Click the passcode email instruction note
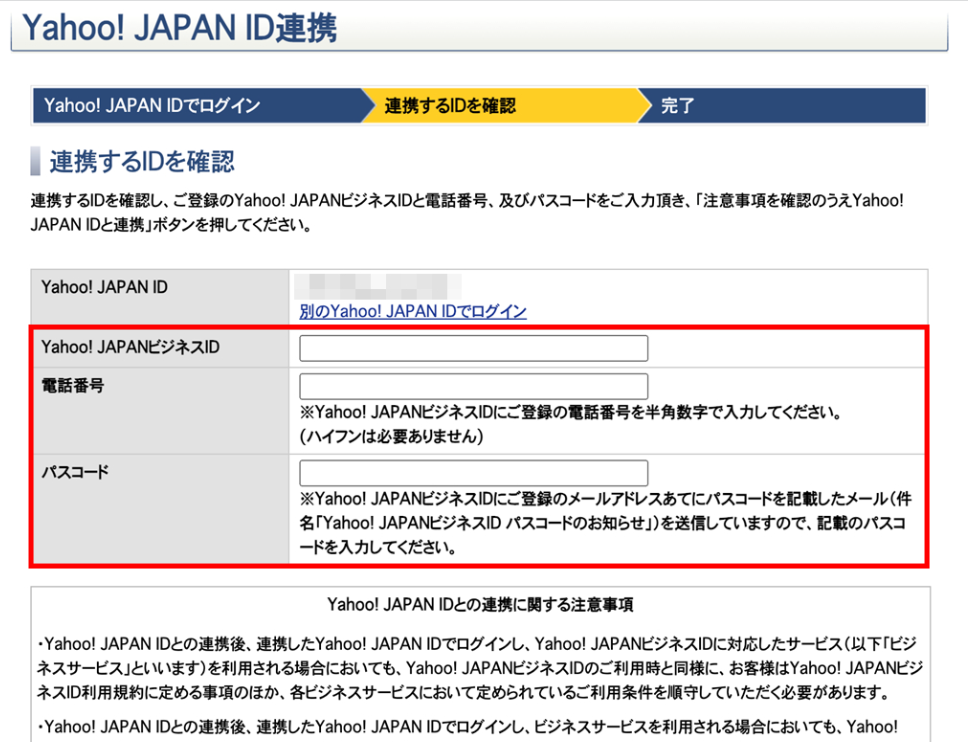The height and width of the screenshot is (742, 968). click(x=606, y=523)
